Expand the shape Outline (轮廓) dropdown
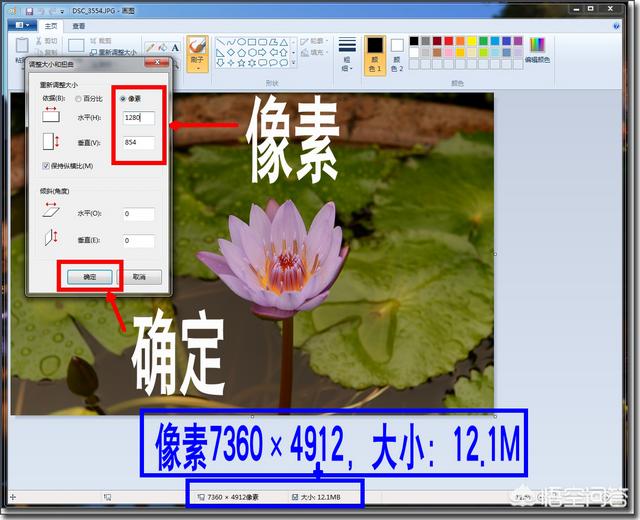The image size is (640, 520). pyautogui.click(x=313, y=41)
